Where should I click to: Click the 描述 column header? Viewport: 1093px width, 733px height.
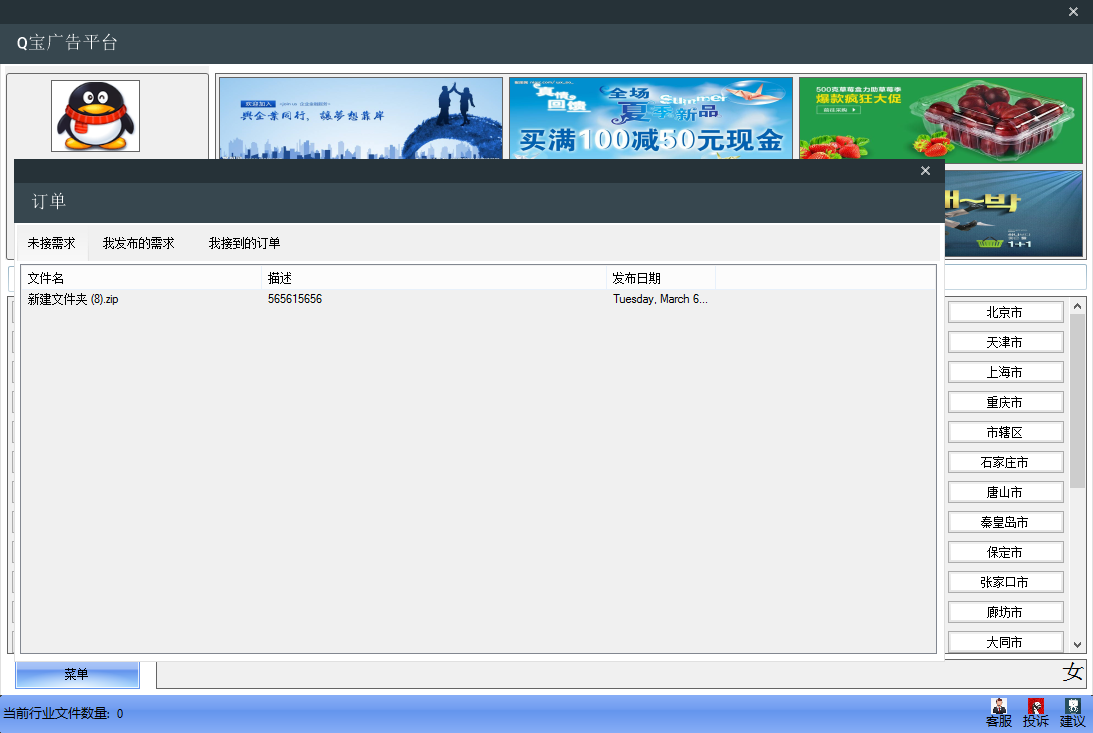coord(433,278)
